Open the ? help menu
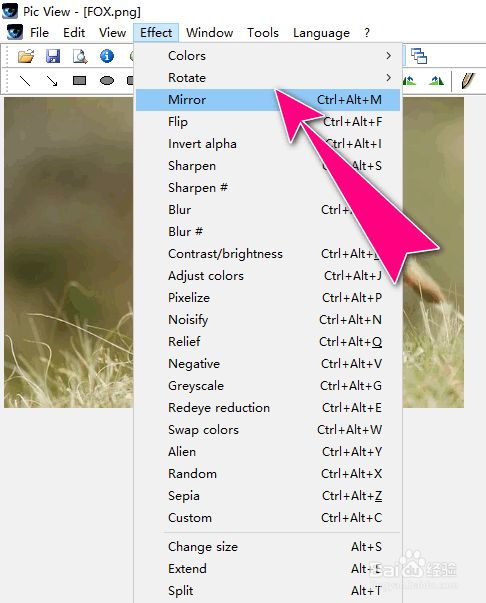The image size is (486, 603). click(x=367, y=33)
